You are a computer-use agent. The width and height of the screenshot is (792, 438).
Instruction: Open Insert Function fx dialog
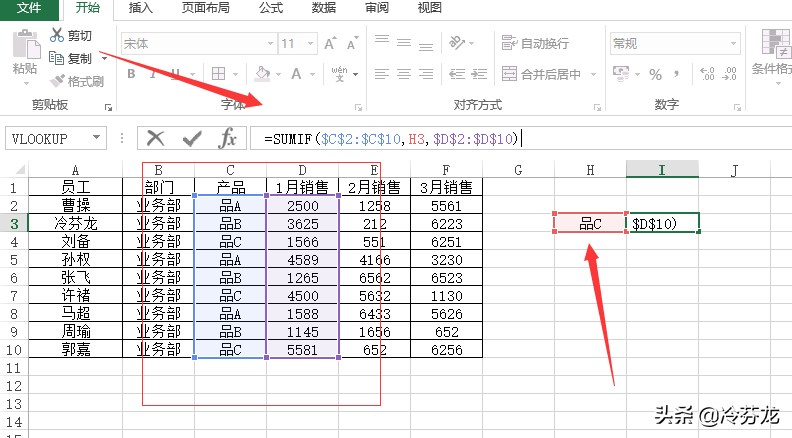(227, 138)
